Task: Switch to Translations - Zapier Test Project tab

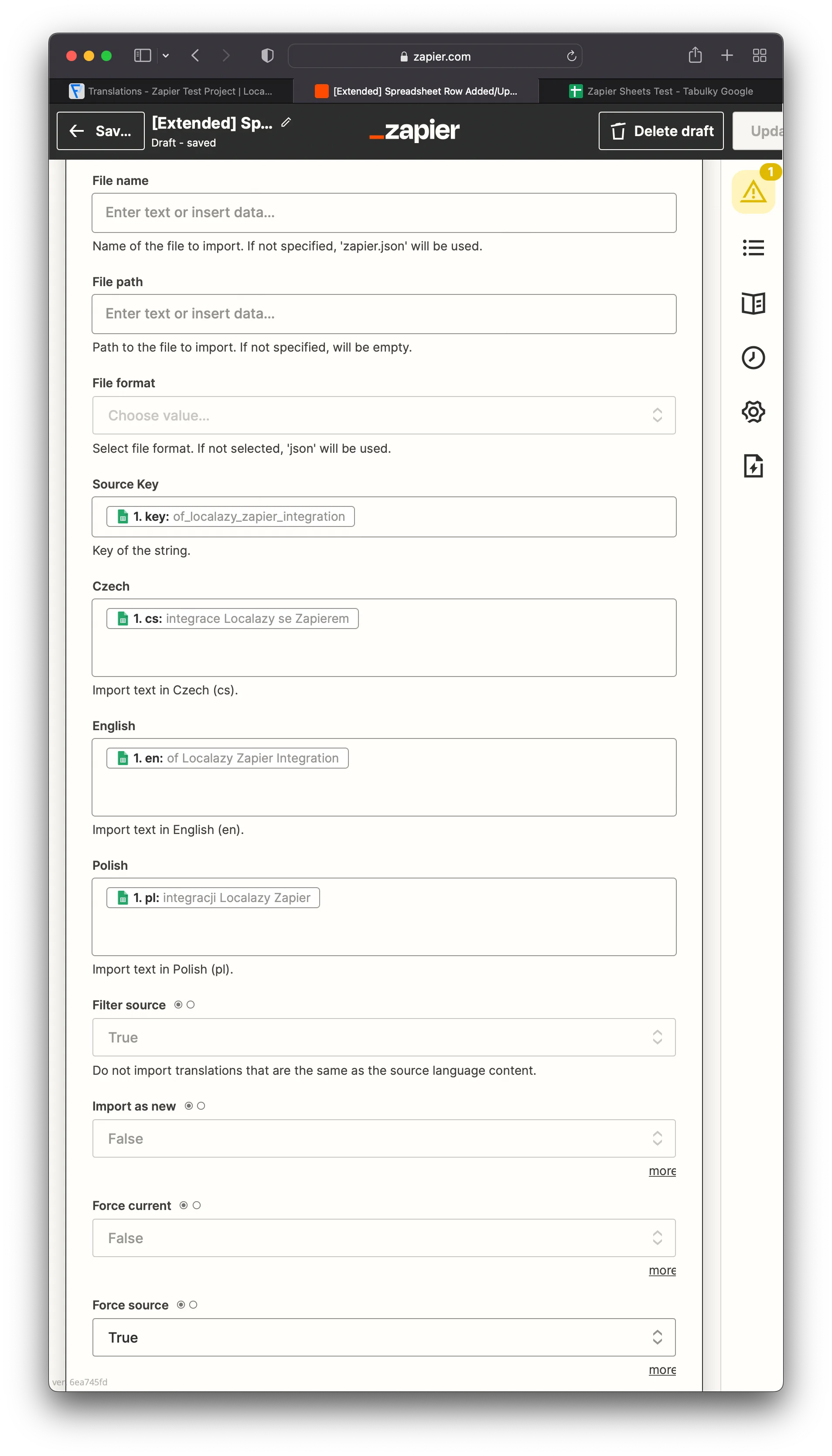Action: click(171, 92)
